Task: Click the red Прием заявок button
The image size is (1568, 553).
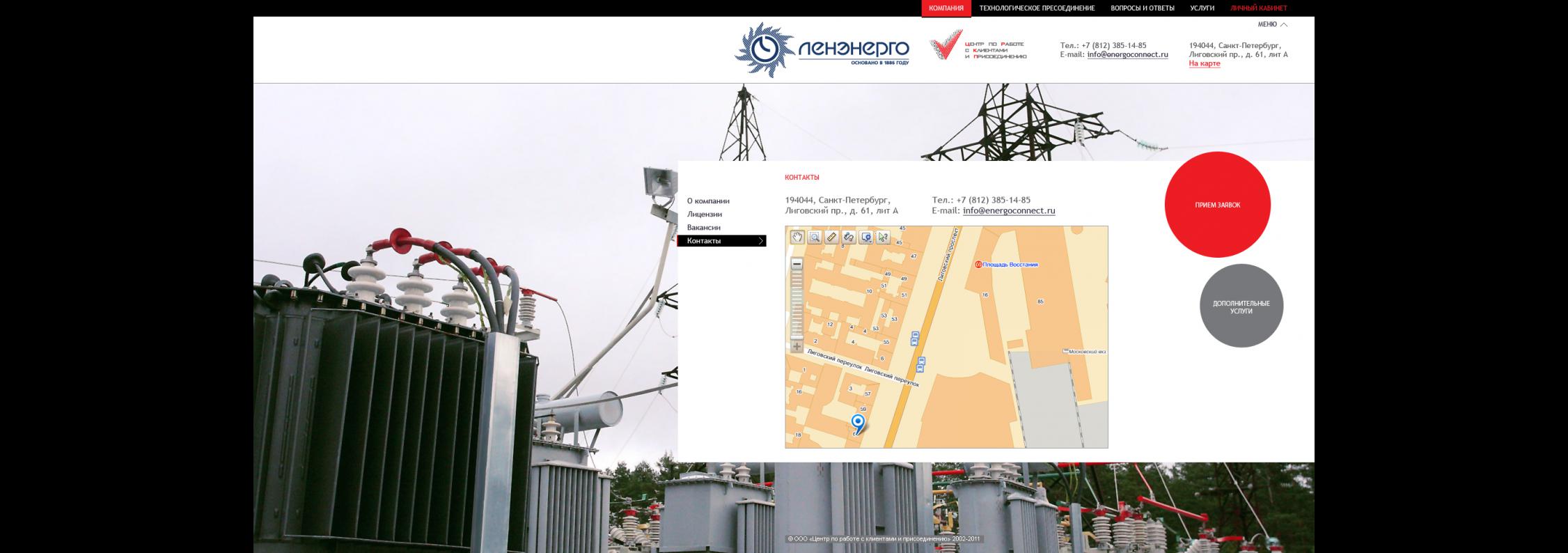Action: tap(1217, 205)
